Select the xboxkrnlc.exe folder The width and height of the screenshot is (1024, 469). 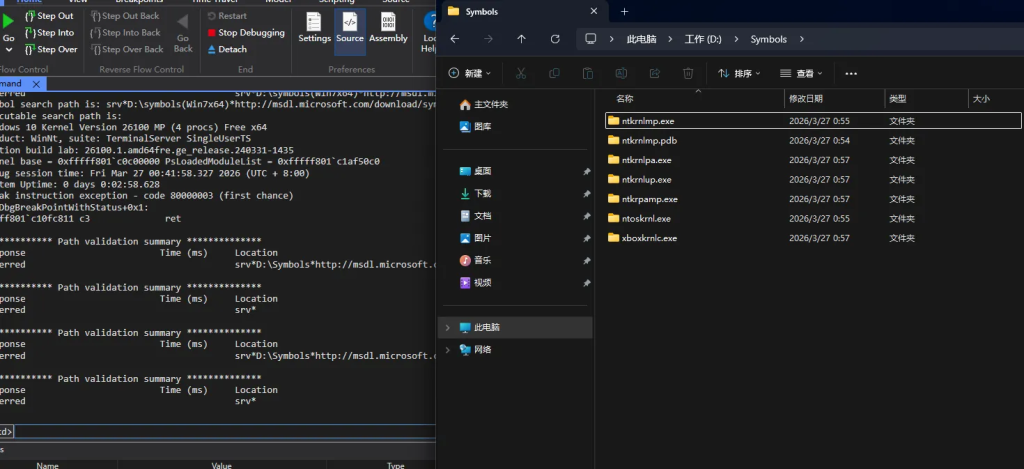click(x=813, y=238)
